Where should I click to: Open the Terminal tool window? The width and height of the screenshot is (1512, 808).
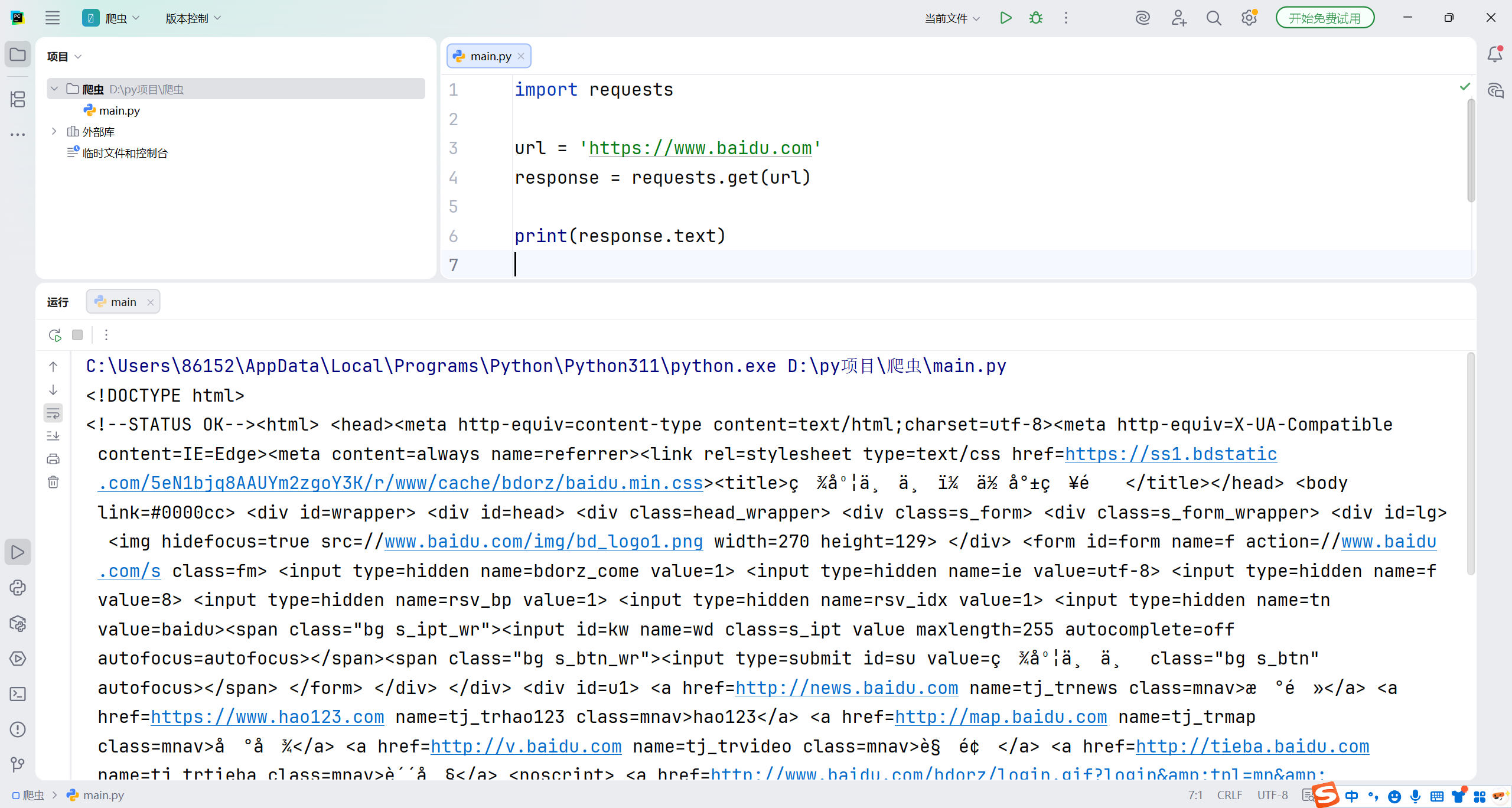(18, 694)
